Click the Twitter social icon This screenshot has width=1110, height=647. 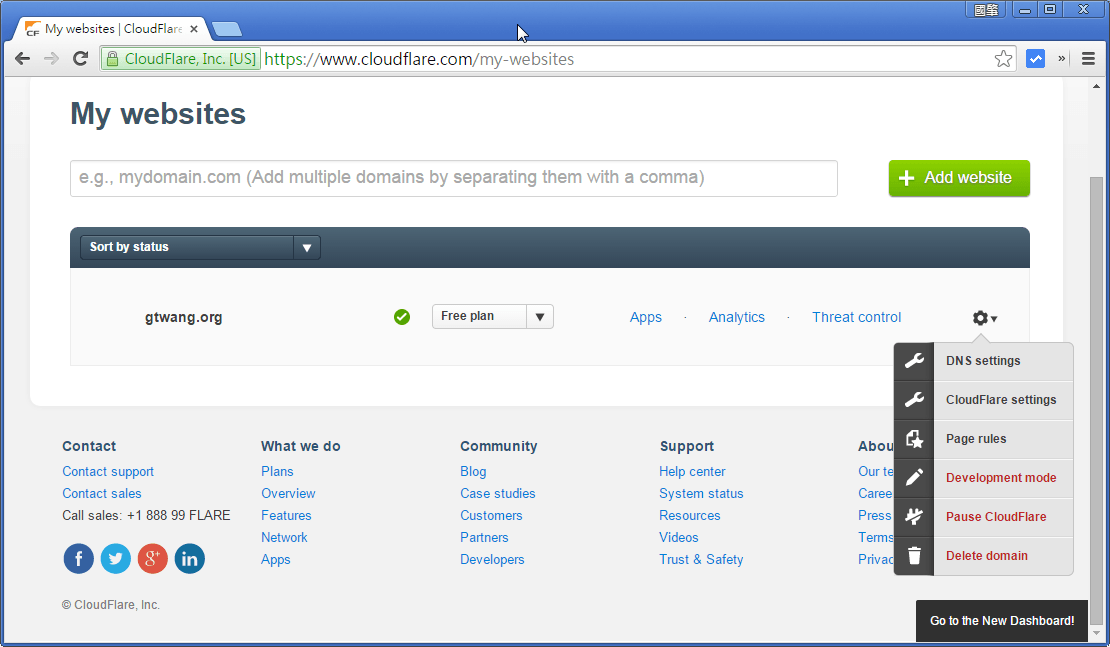[115, 559]
